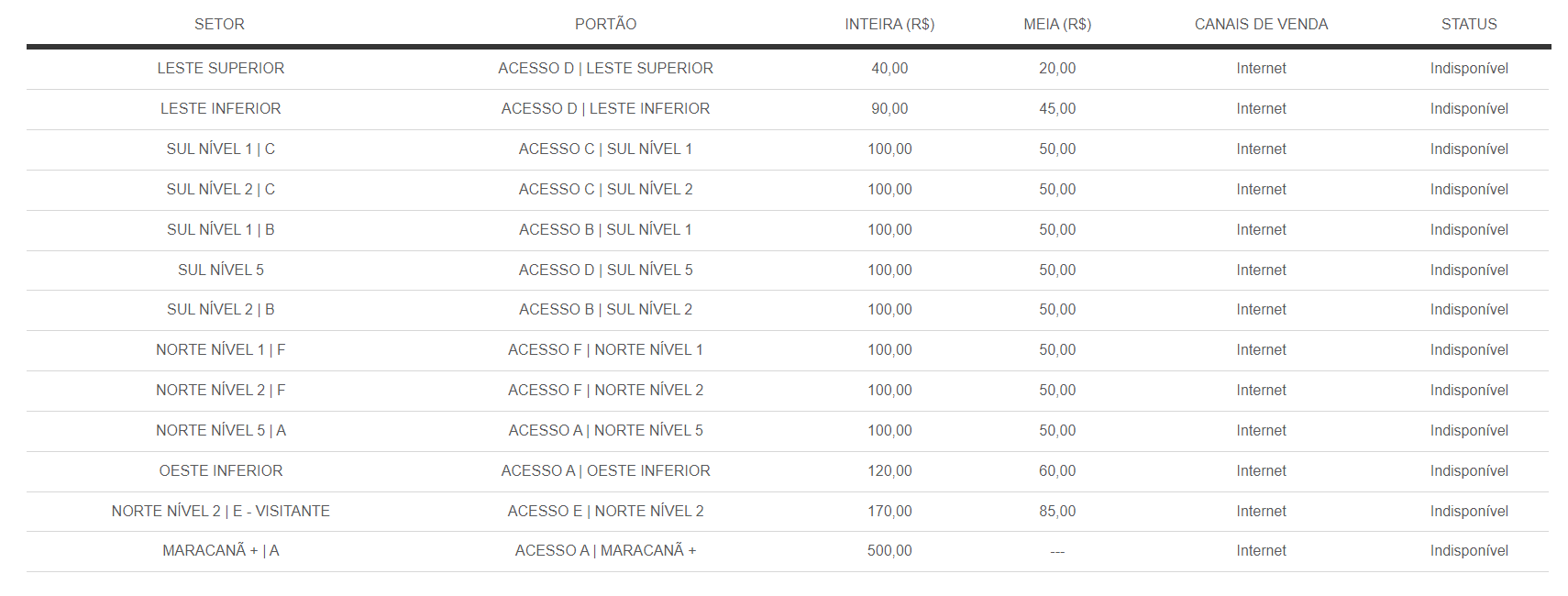
Task: Select NORTE NÍVEL 5 | A sector
Action: coord(221,430)
